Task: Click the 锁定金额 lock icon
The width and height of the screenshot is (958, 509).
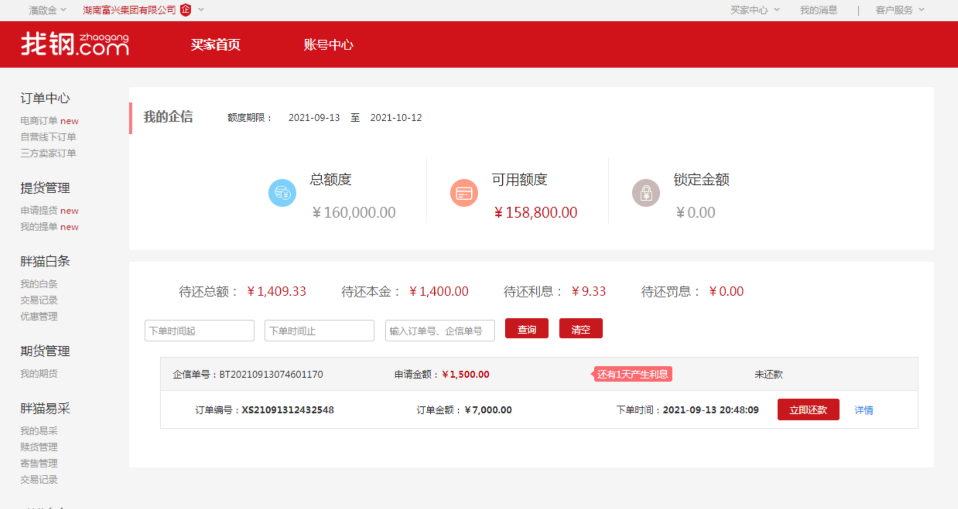Action: 646,193
